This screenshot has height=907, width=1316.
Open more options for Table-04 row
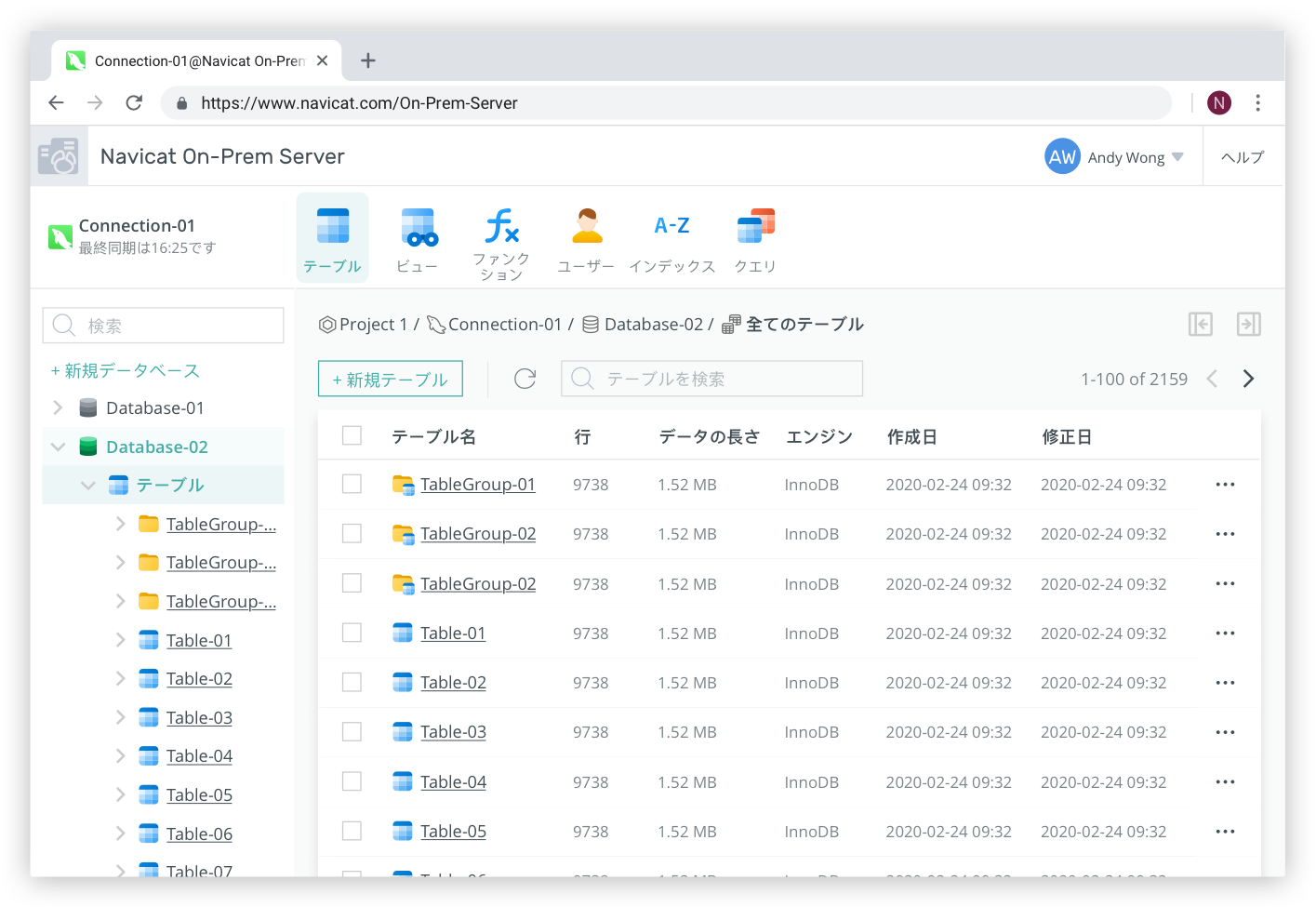click(1226, 782)
